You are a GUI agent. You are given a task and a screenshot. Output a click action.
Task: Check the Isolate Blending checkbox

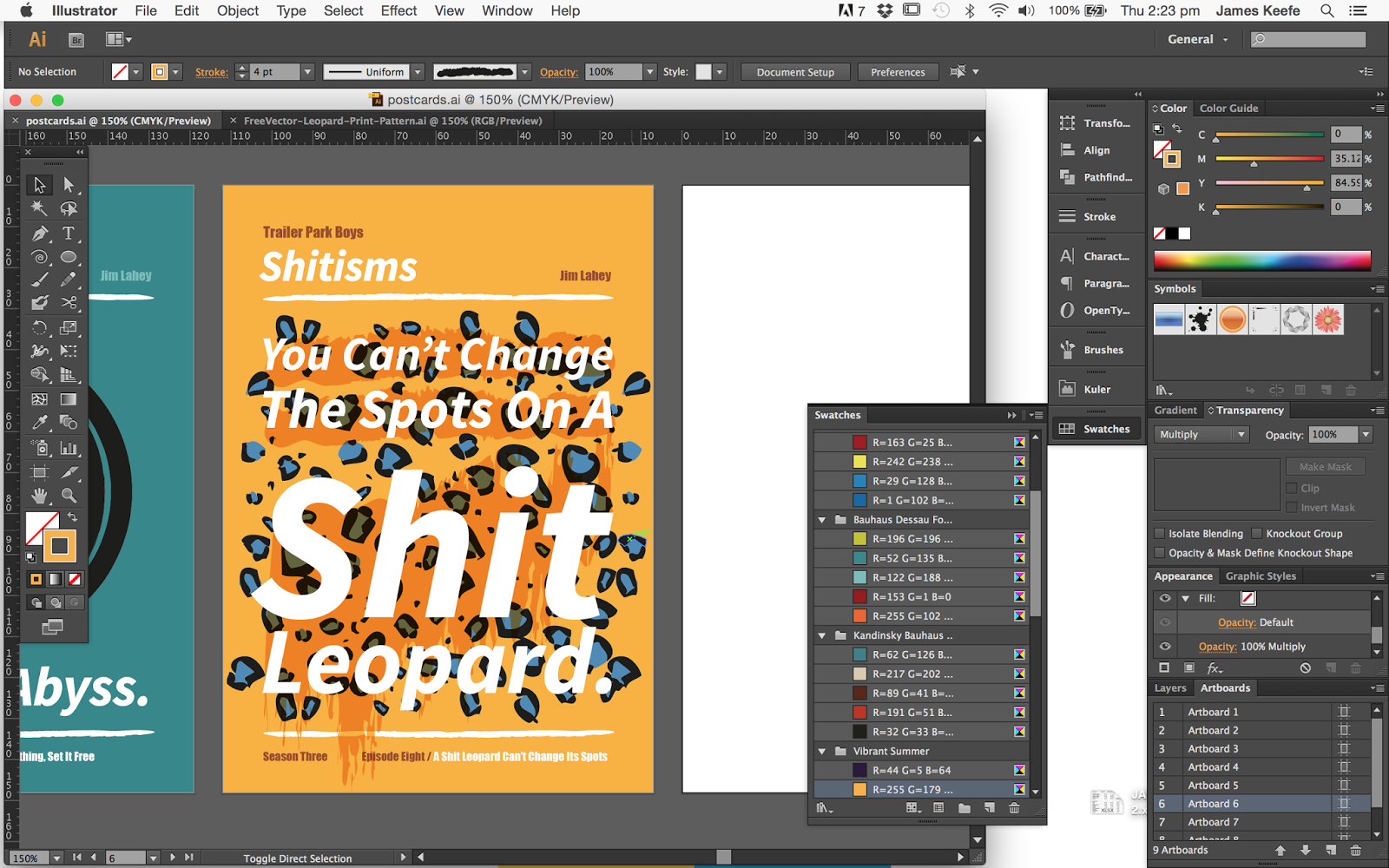click(1160, 534)
